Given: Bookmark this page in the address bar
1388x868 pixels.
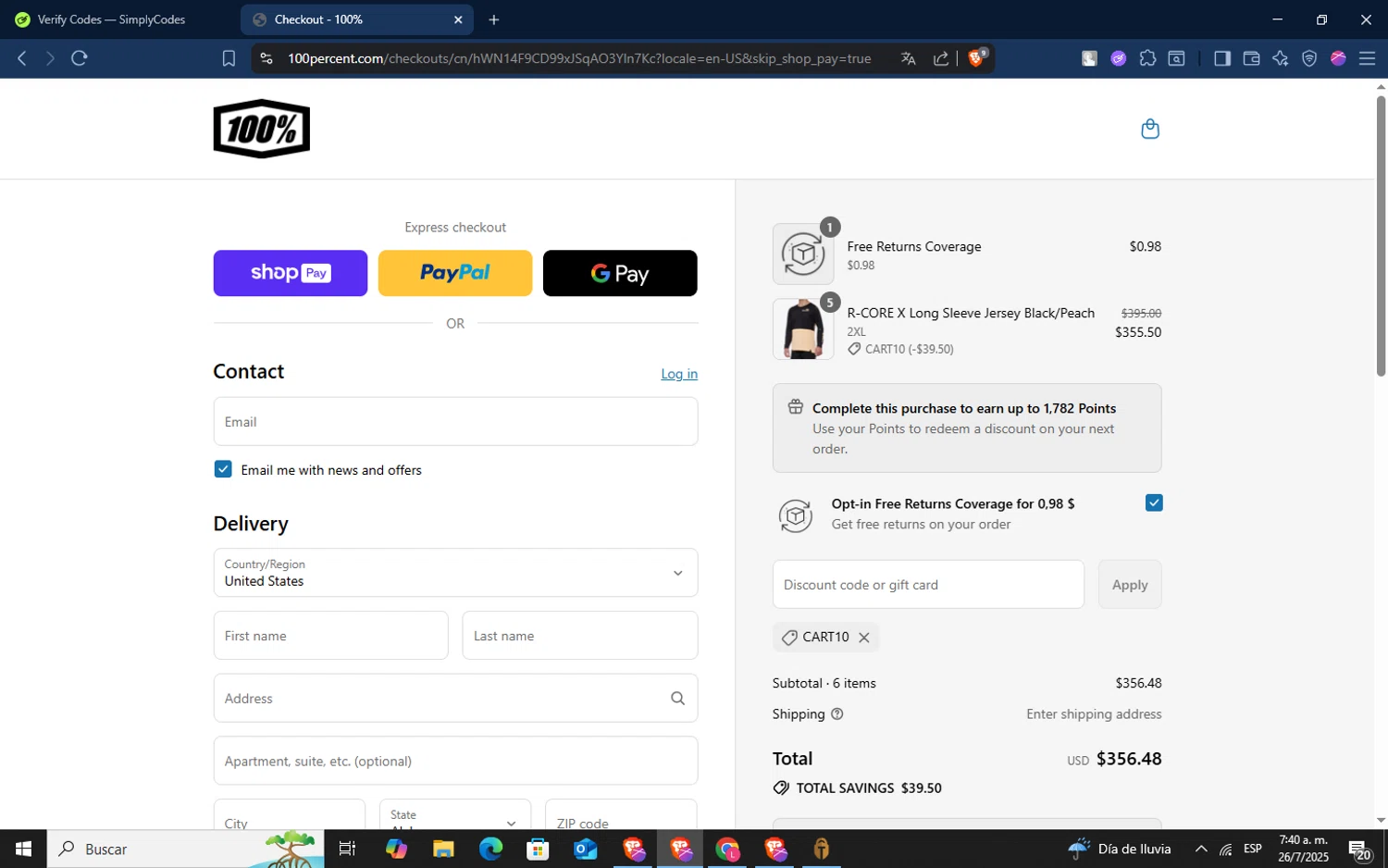Looking at the screenshot, I should coord(229,58).
